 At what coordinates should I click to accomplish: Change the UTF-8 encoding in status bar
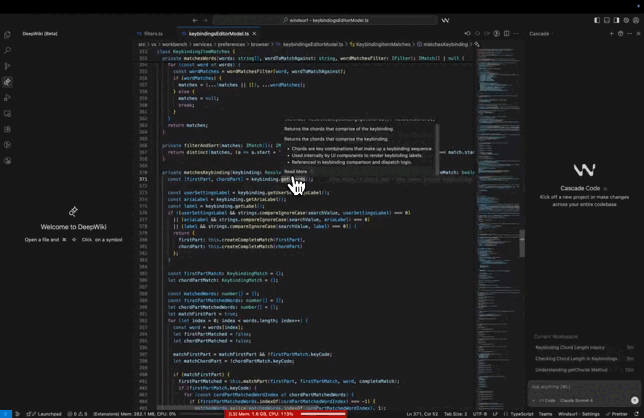(x=480, y=414)
